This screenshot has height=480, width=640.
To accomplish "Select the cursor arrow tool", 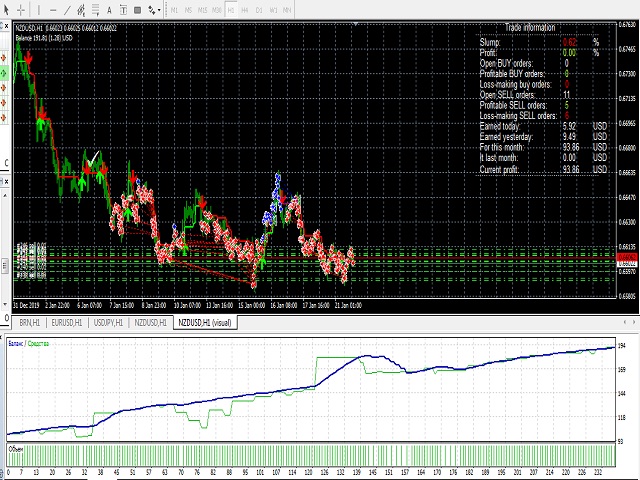I will 7,10.
